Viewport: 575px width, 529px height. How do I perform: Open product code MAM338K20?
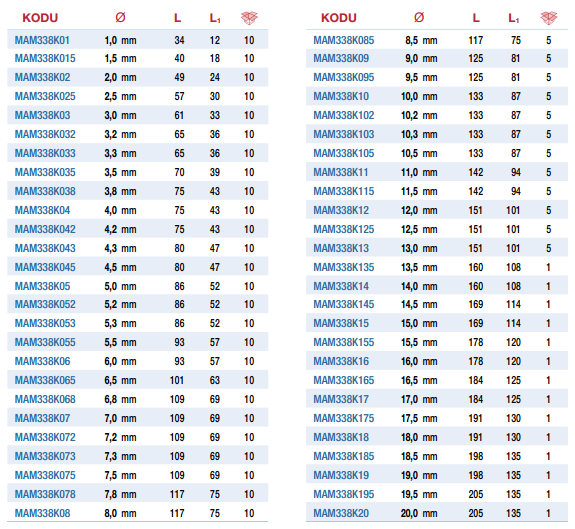coord(341,513)
